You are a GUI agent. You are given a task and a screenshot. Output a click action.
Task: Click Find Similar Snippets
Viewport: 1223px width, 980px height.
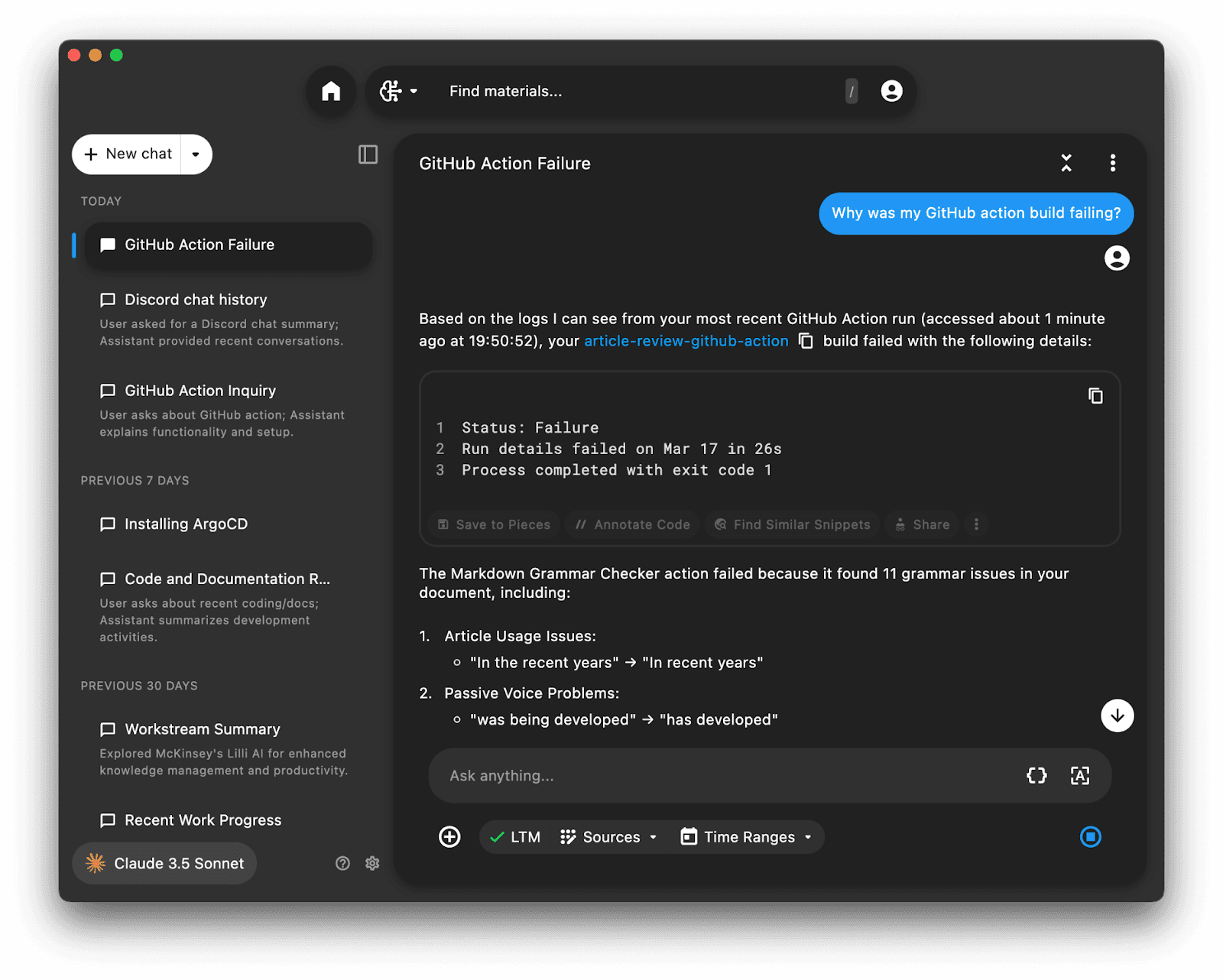coord(793,524)
